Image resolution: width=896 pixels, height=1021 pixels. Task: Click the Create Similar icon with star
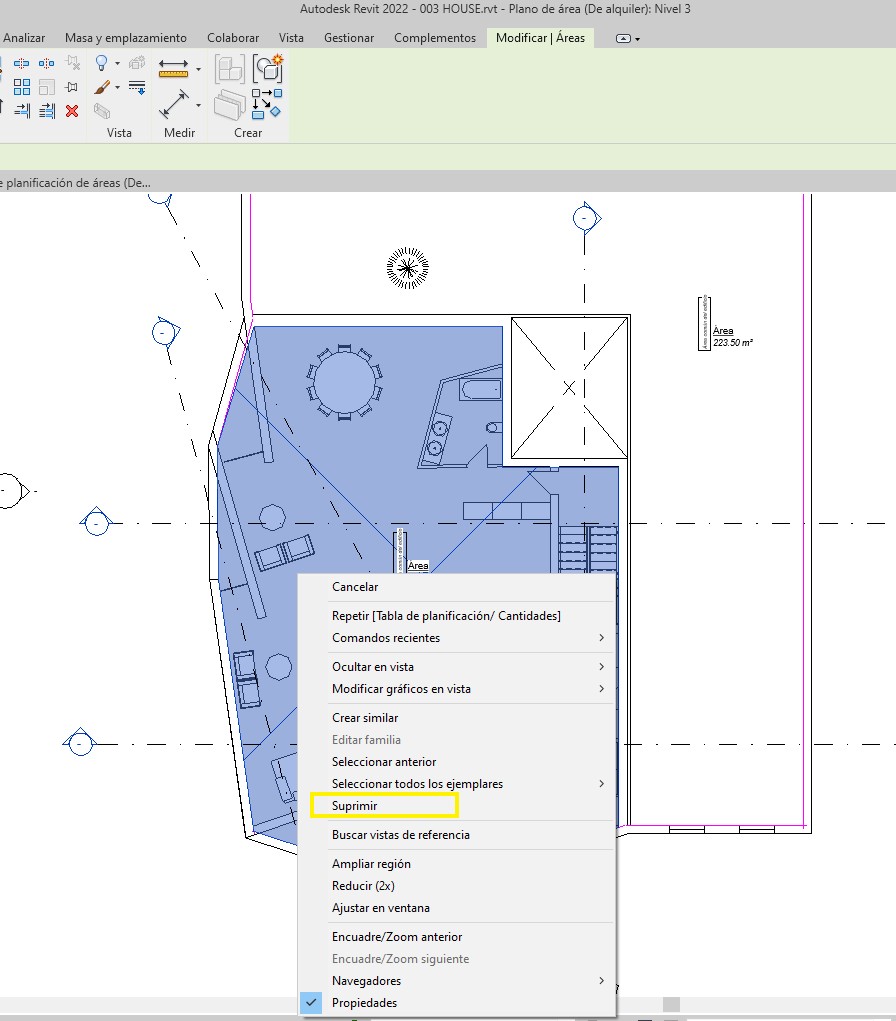[x=267, y=68]
